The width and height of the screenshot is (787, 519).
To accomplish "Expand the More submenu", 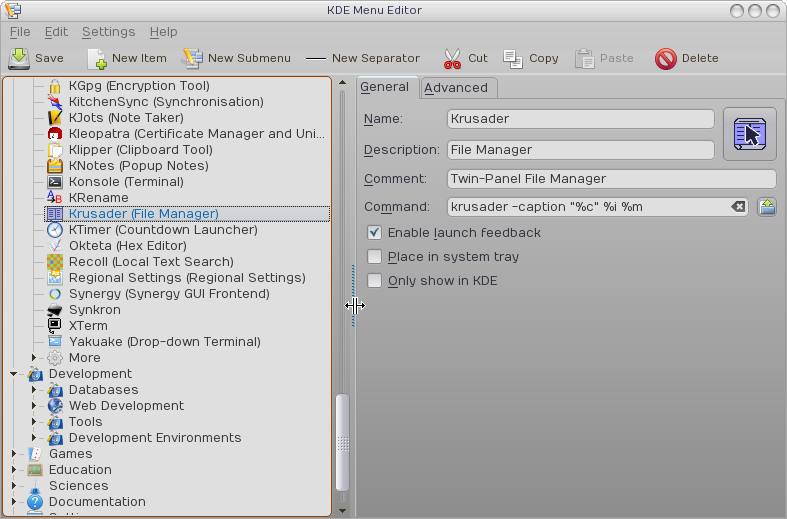I will click(x=34, y=358).
